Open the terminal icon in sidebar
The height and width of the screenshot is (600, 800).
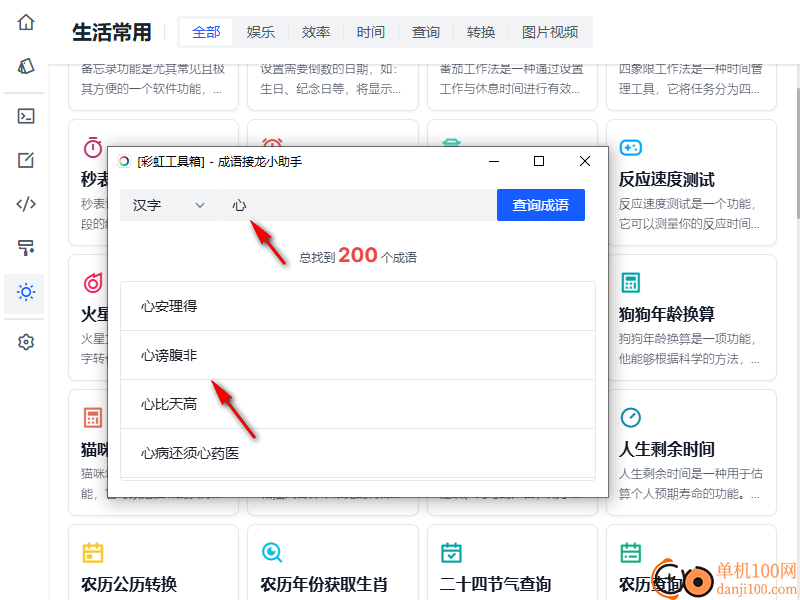point(26,116)
